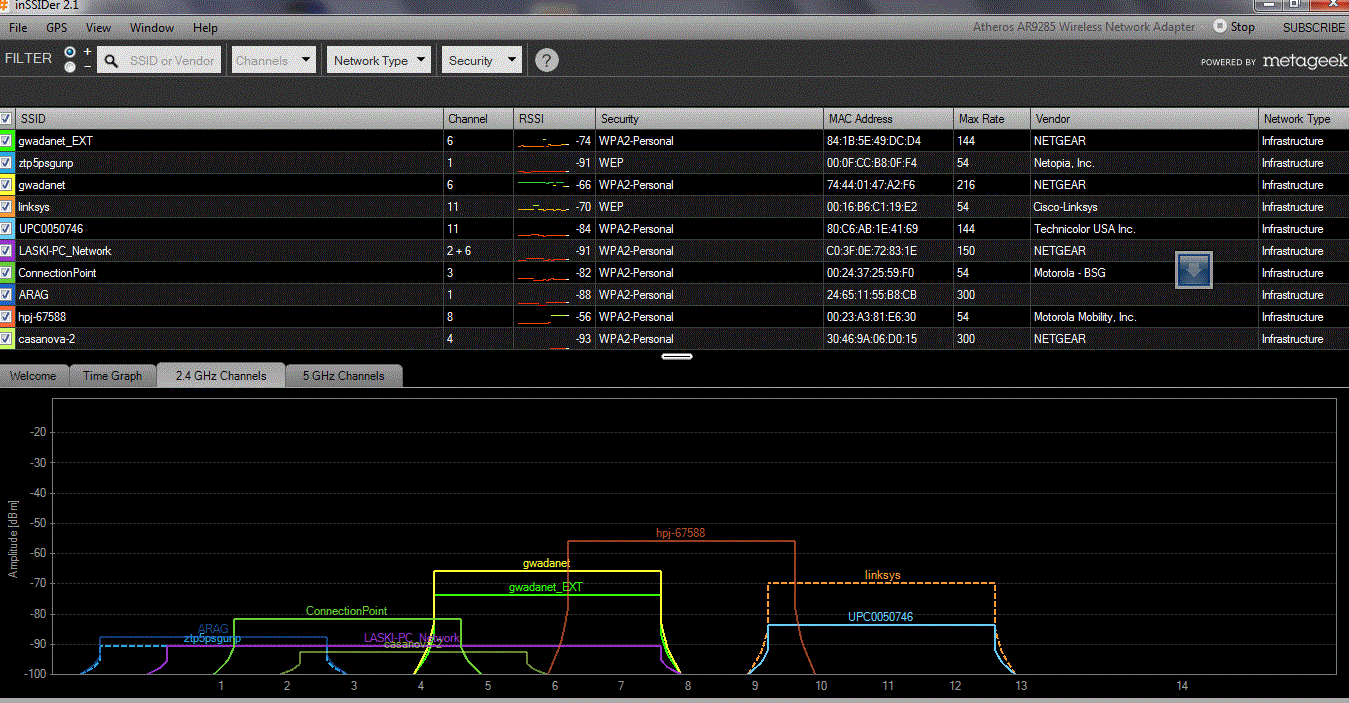Switch to the Time Graph tab
1349x703 pixels.
(x=112, y=376)
